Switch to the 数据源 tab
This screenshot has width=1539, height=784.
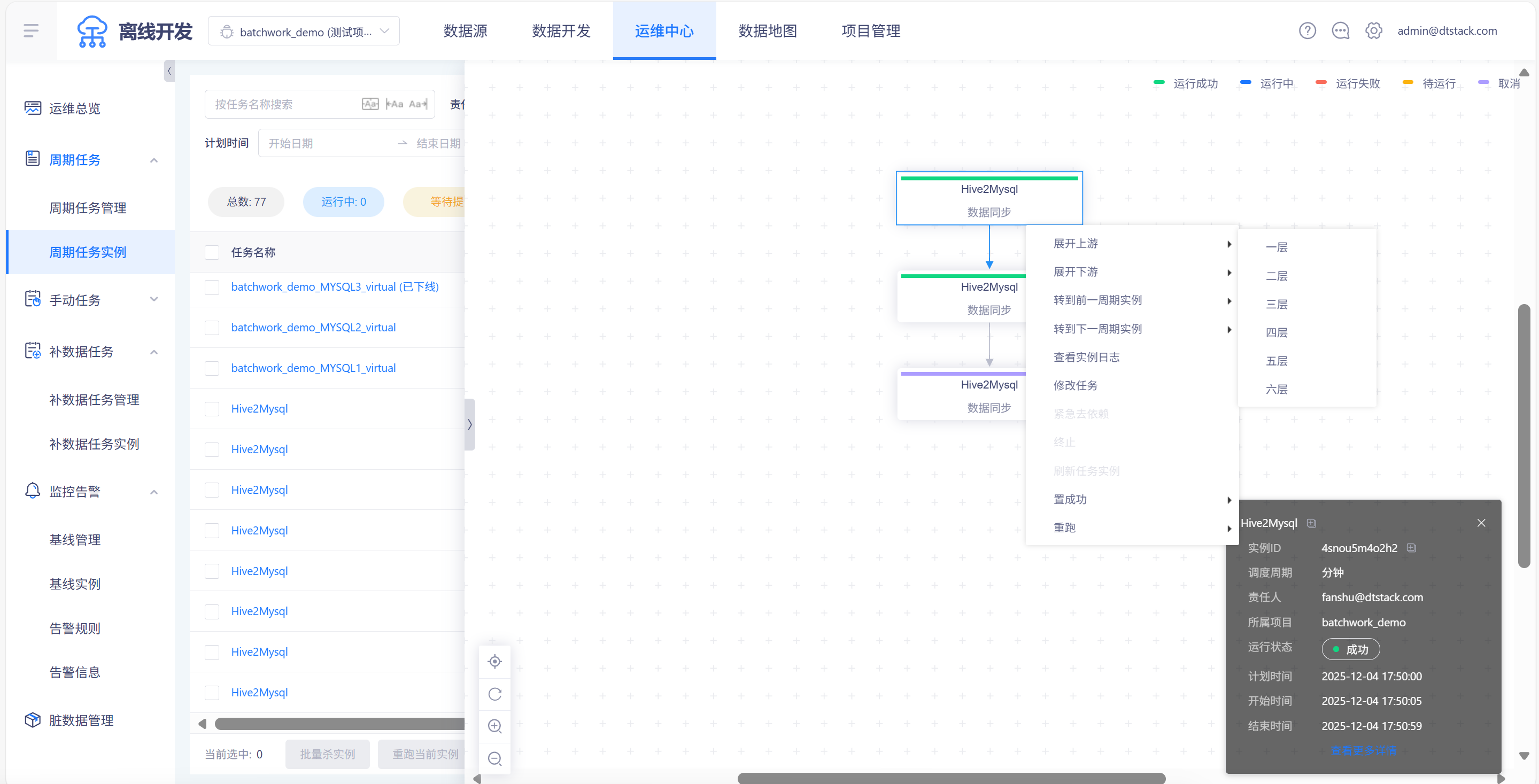[x=466, y=31]
